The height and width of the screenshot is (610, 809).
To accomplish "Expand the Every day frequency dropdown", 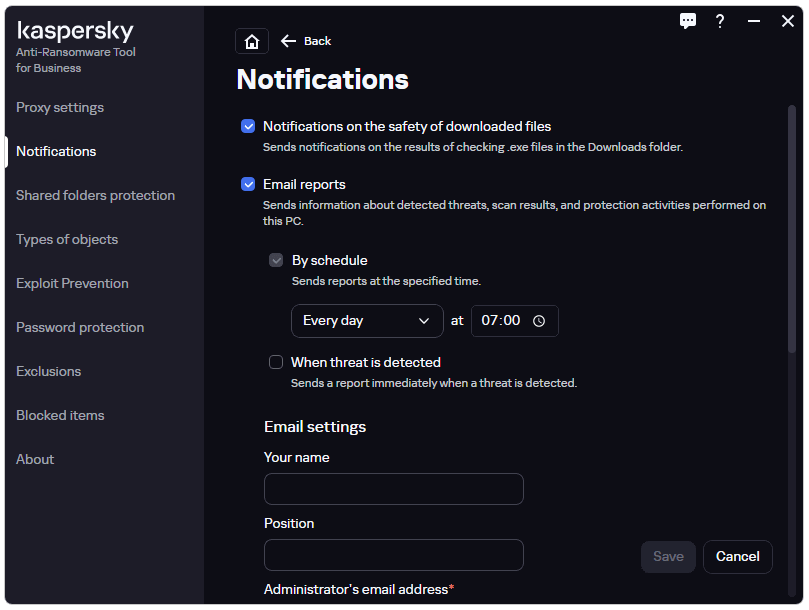I will tap(367, 321).
